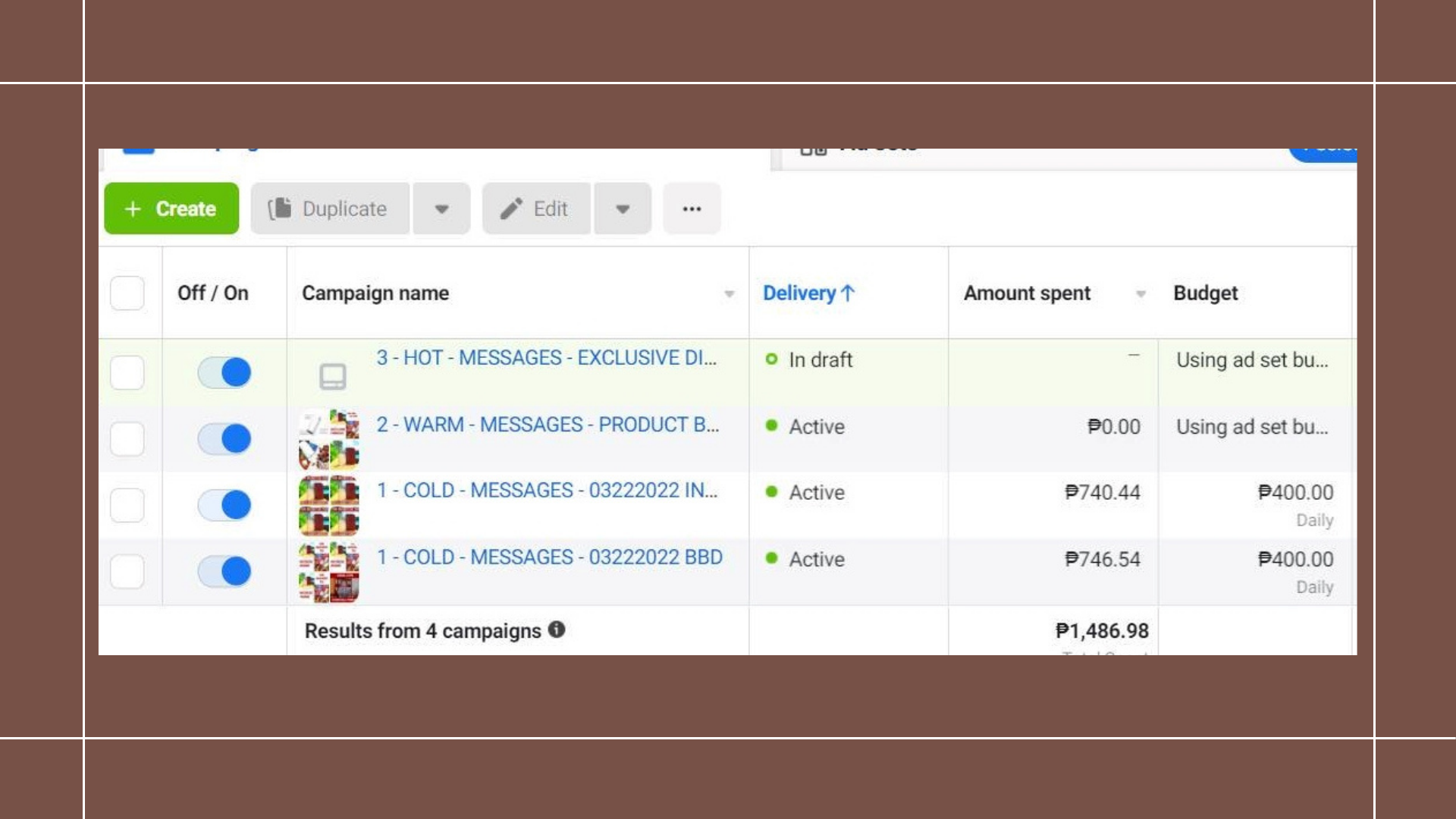
Task: Open 2 - WARM - MESSAGES campaign link
Action: [x=548, y=425]
